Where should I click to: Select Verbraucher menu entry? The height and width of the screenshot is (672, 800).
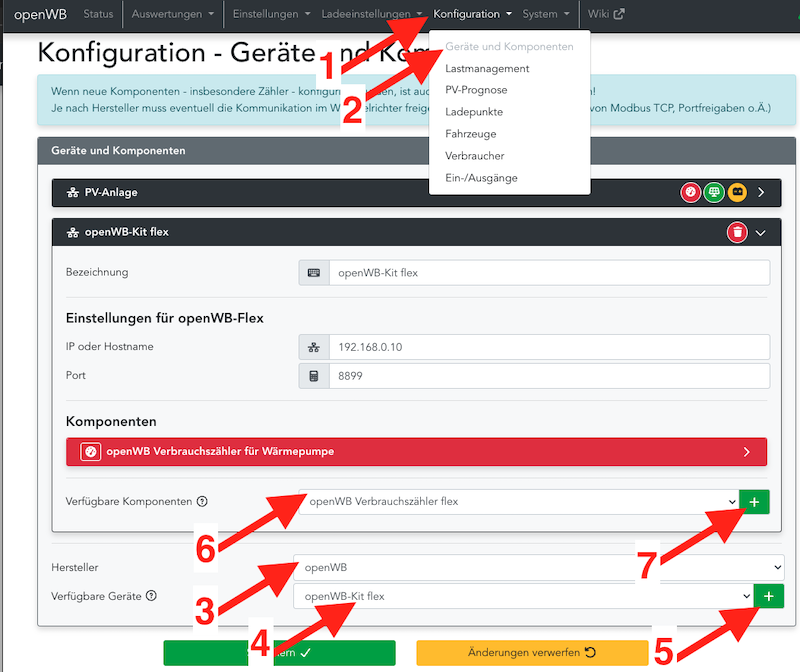[x=474, y=156]
